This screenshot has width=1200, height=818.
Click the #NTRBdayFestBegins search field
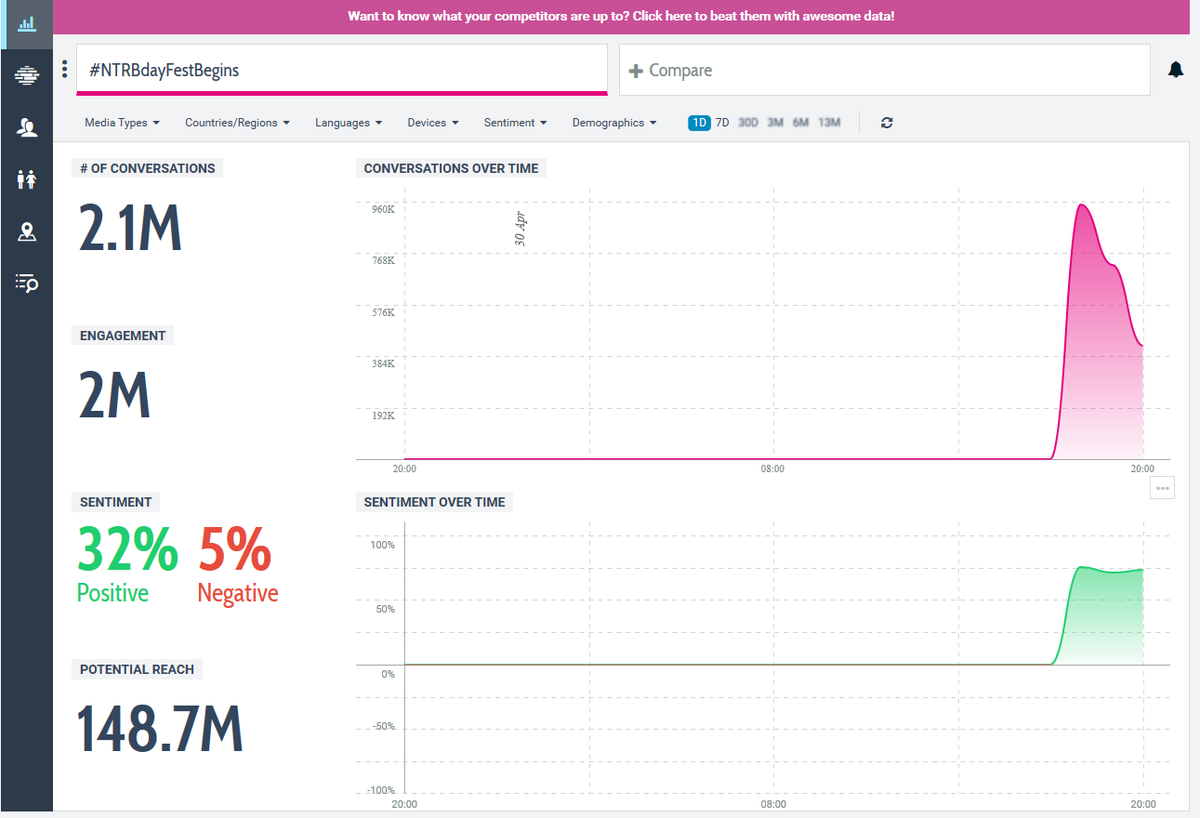coord(342,70)
